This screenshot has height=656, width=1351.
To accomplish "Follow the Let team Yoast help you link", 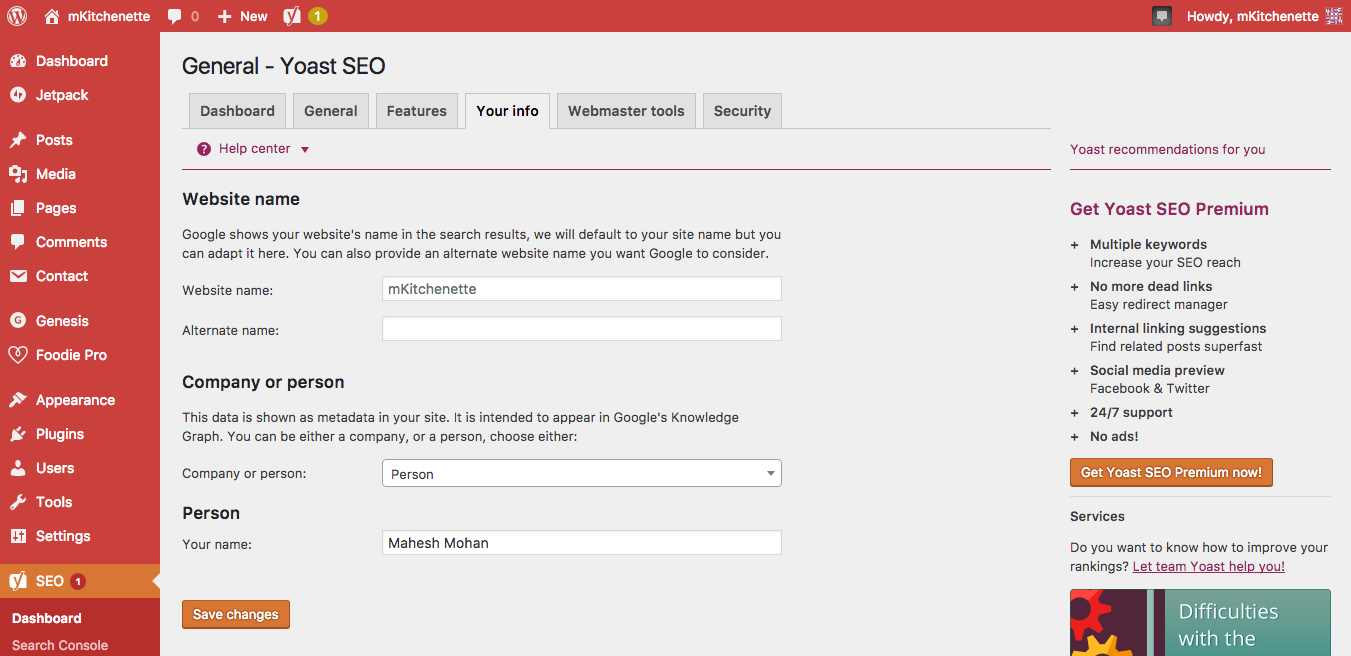I will pyautogui.click(x=1208, y=567).
